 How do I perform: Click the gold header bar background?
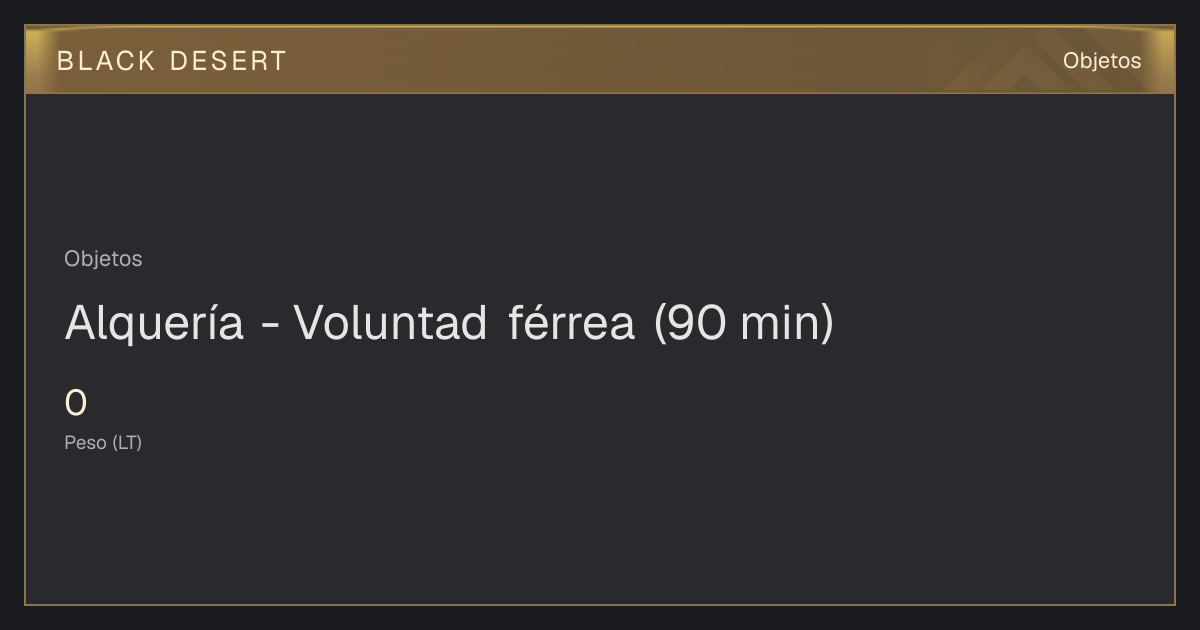[600, 60]
